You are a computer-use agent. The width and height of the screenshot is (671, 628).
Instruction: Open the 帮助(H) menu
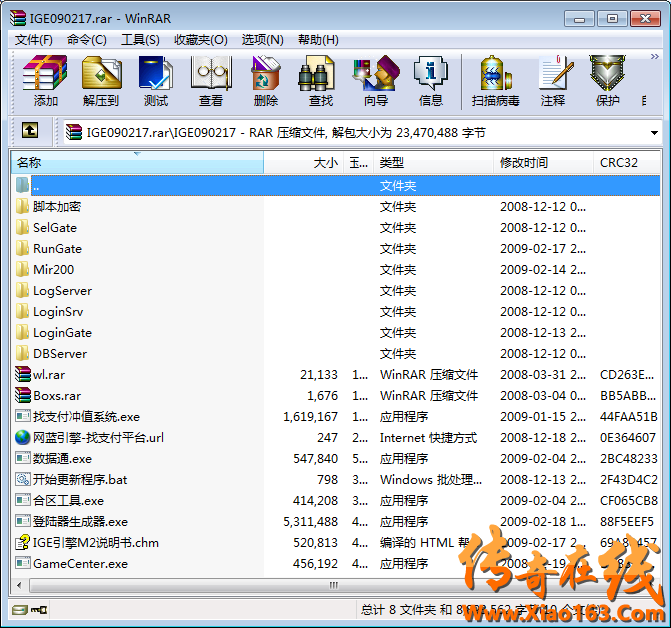coord(318,40)
